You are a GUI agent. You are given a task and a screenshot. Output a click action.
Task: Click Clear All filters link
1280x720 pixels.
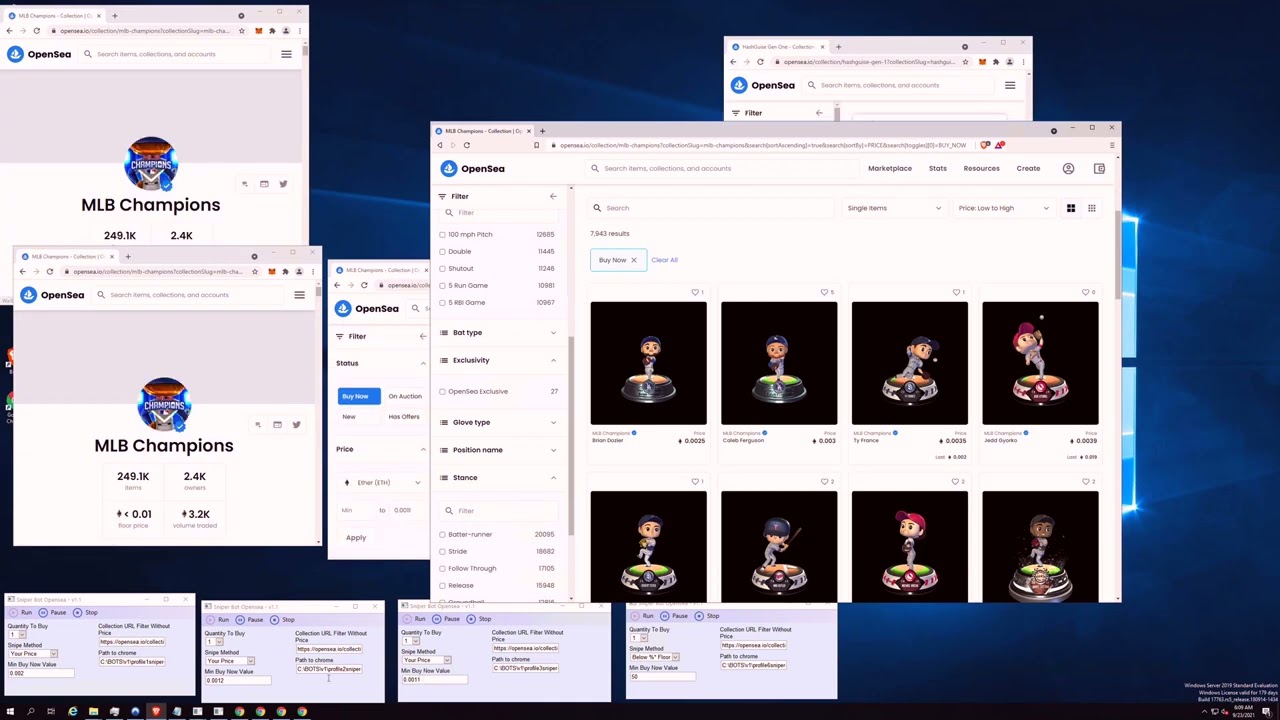point(664,260)
